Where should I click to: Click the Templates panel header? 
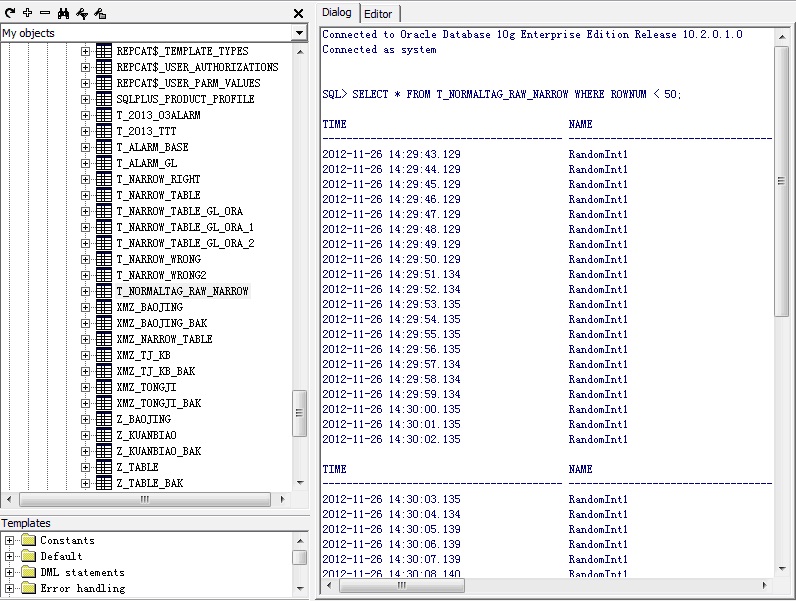pos(26,523)
